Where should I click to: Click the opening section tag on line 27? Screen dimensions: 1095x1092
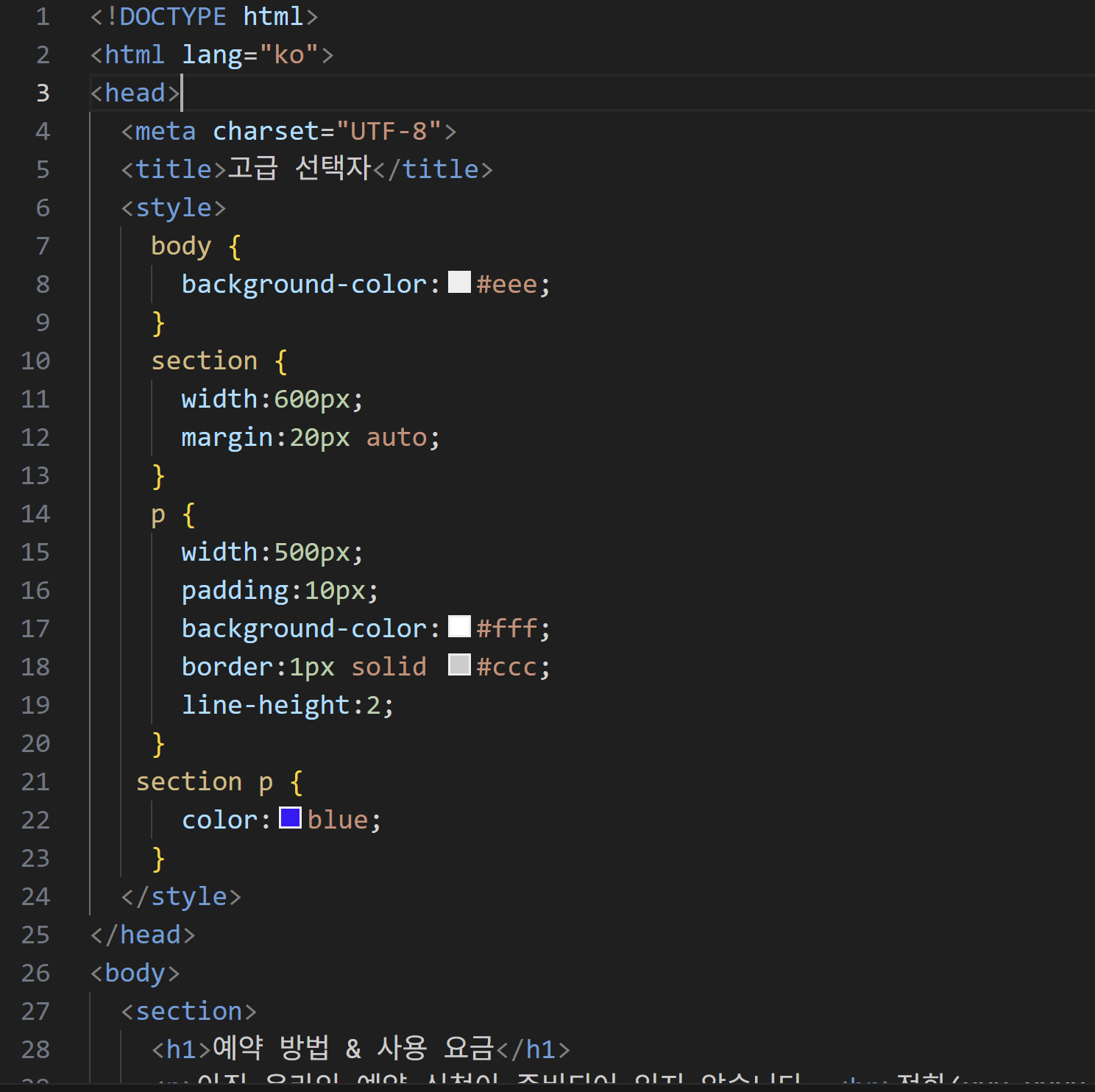click(x=189, y=1011)
